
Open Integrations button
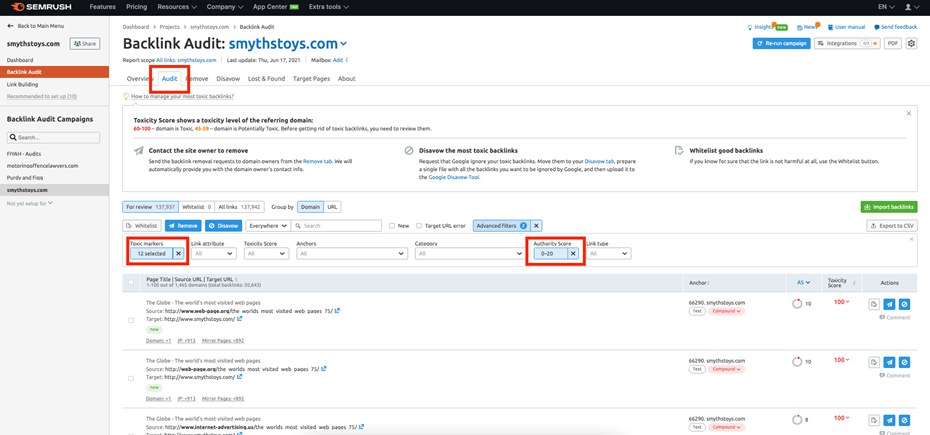tap(847, 43)
